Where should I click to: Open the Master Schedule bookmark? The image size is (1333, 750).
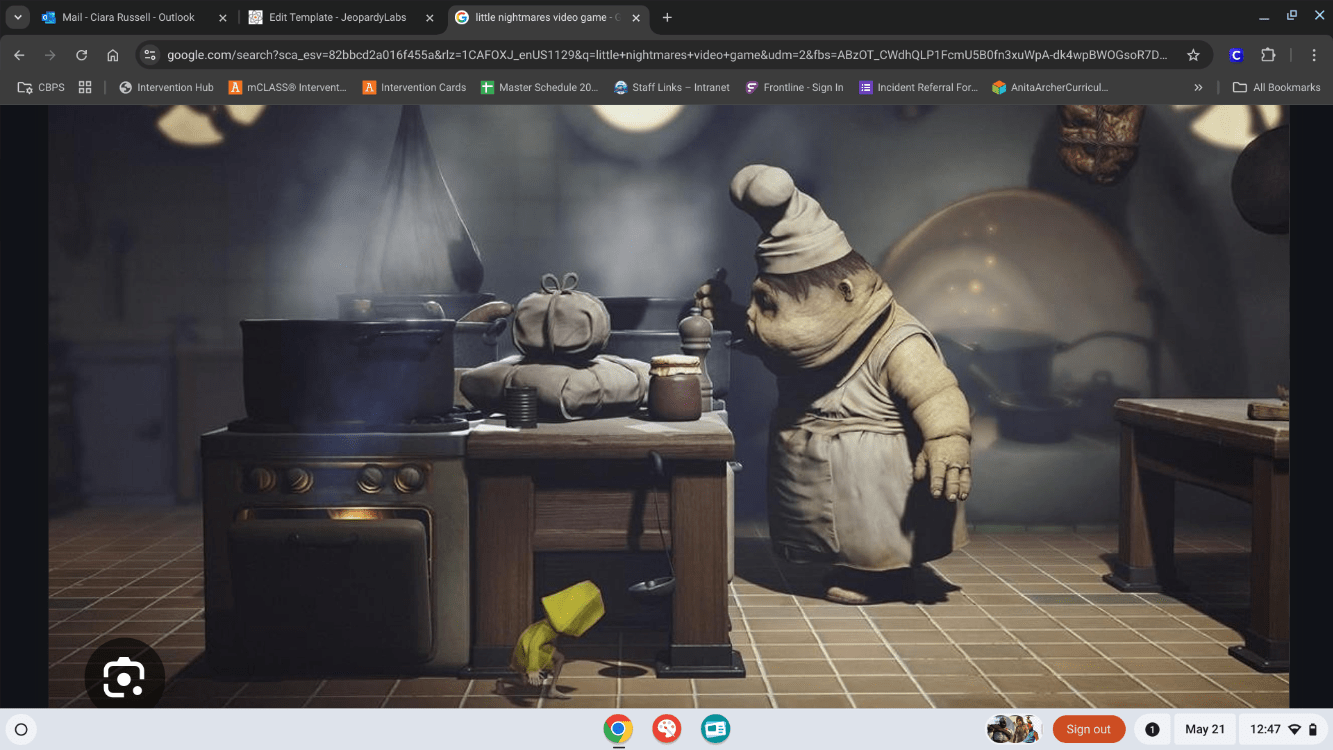tap(539, 87)
